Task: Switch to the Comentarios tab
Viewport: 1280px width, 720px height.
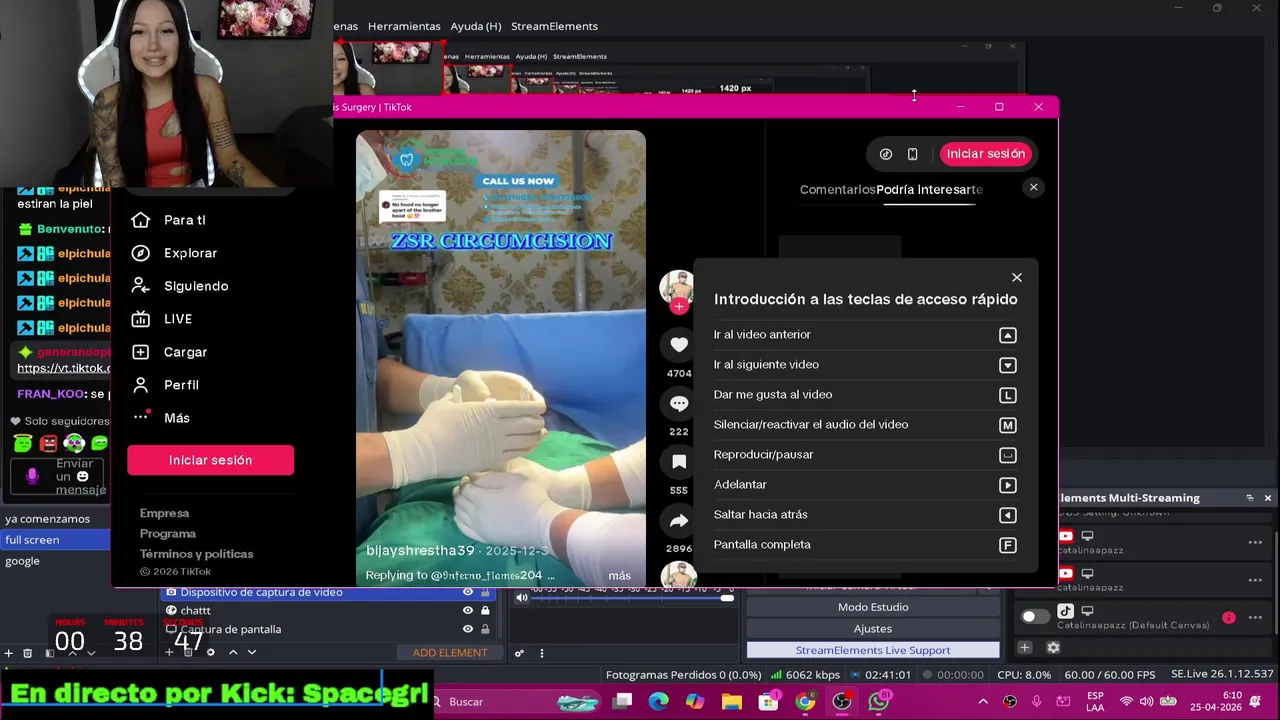Action: coord(837,190)
